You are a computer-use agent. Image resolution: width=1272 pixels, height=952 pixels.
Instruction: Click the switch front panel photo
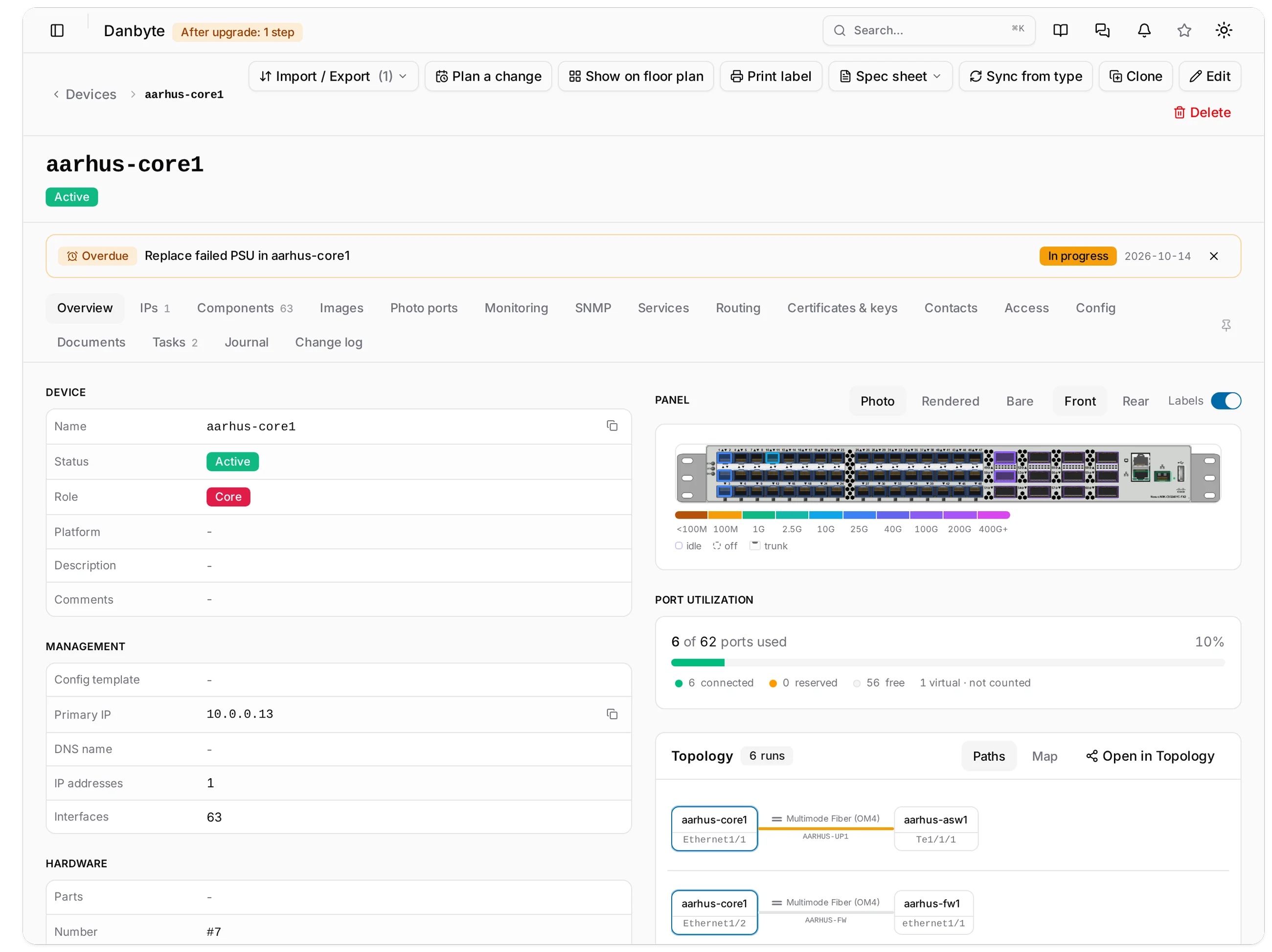(x=948, y=474)
